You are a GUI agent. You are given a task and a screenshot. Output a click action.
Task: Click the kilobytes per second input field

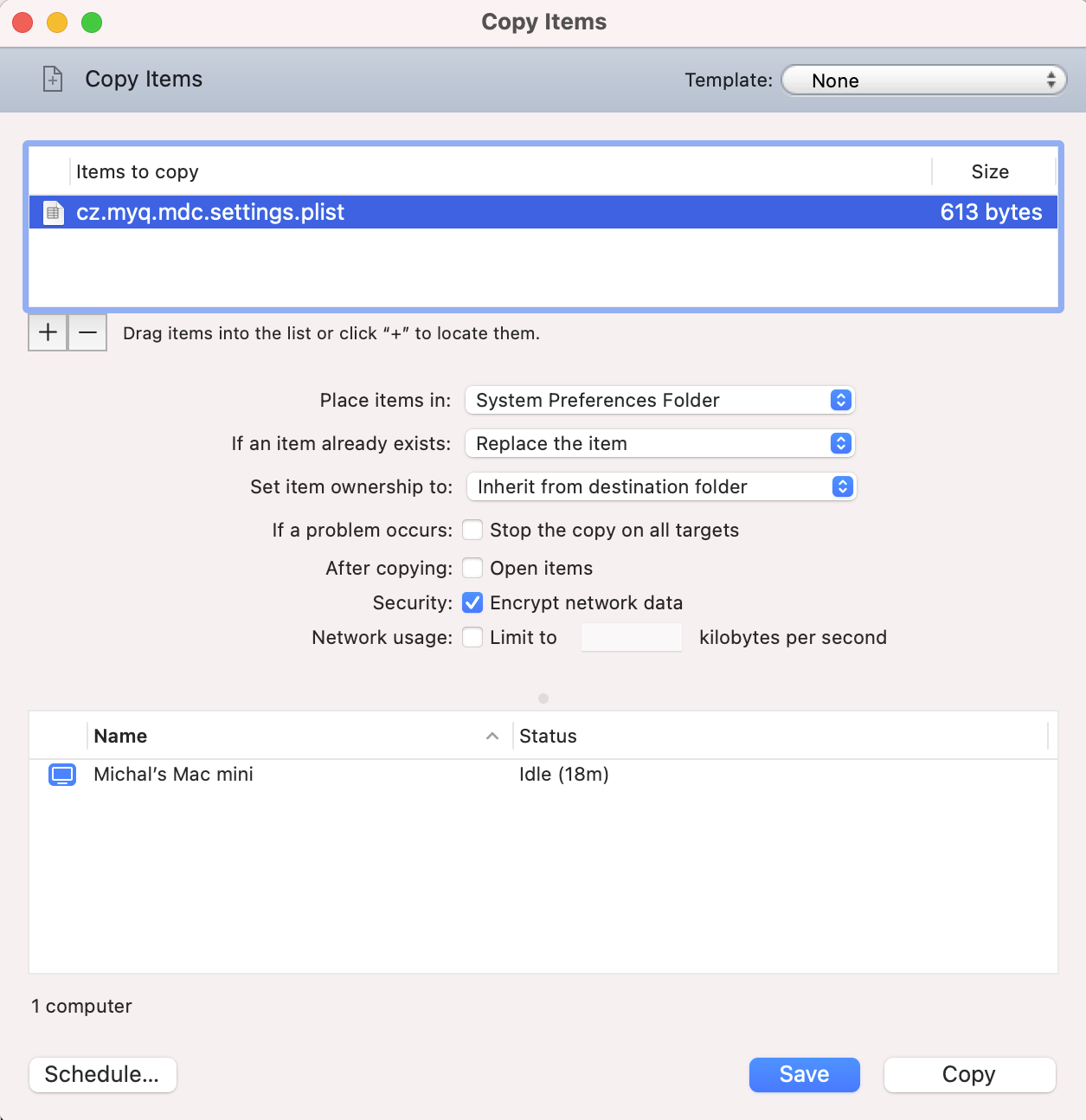(631, 637)
